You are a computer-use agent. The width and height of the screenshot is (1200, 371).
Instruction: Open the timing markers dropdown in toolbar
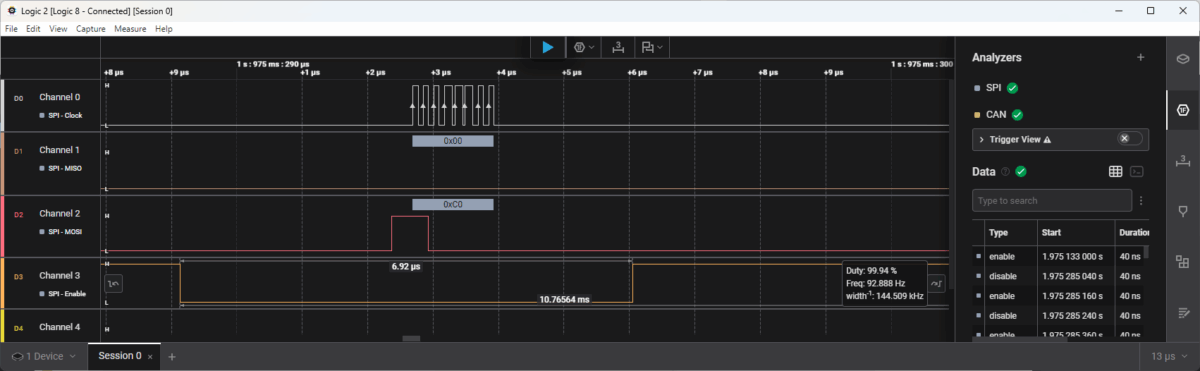pos(653,47)
